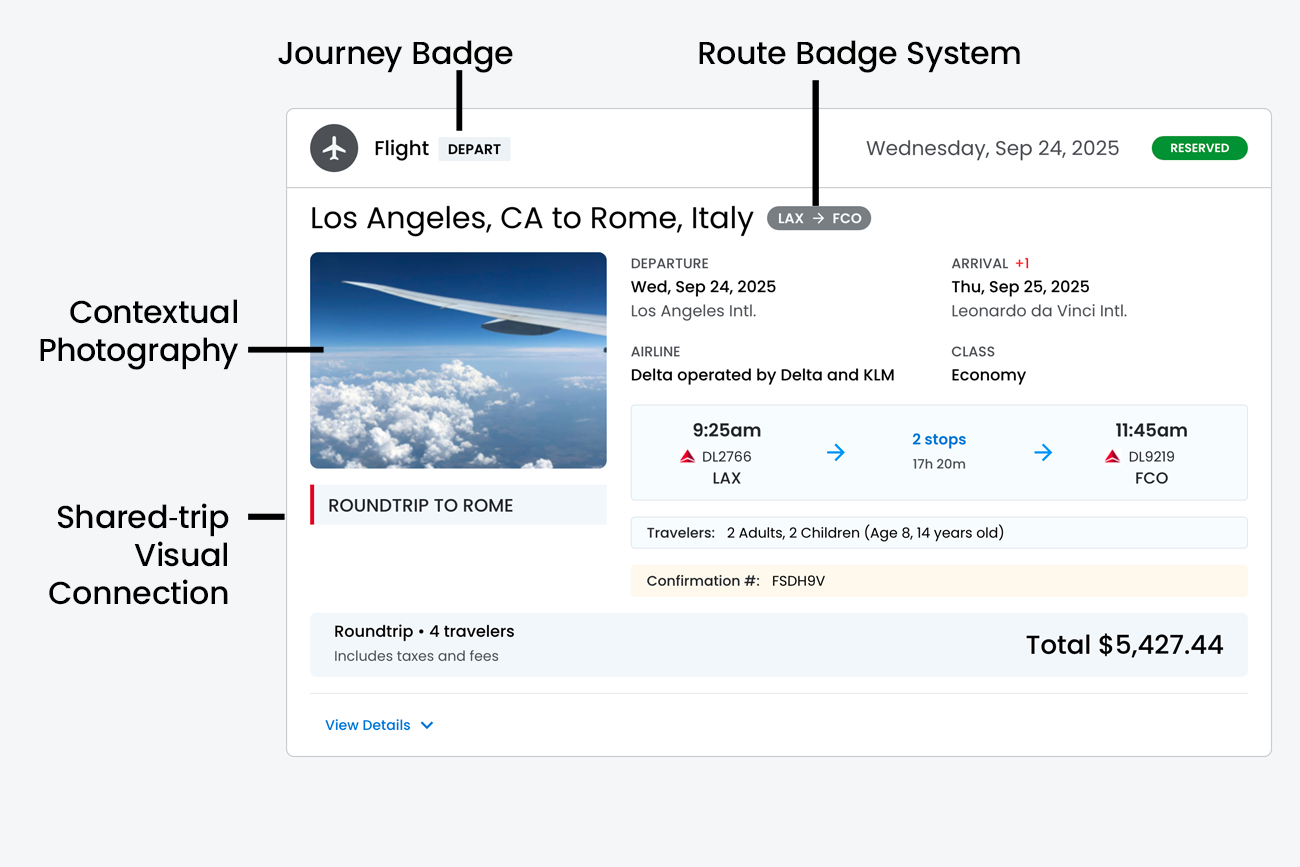Click the red +1 arrival day indicator
Screen dimensions: 1300x867
tap(1022, 264)
